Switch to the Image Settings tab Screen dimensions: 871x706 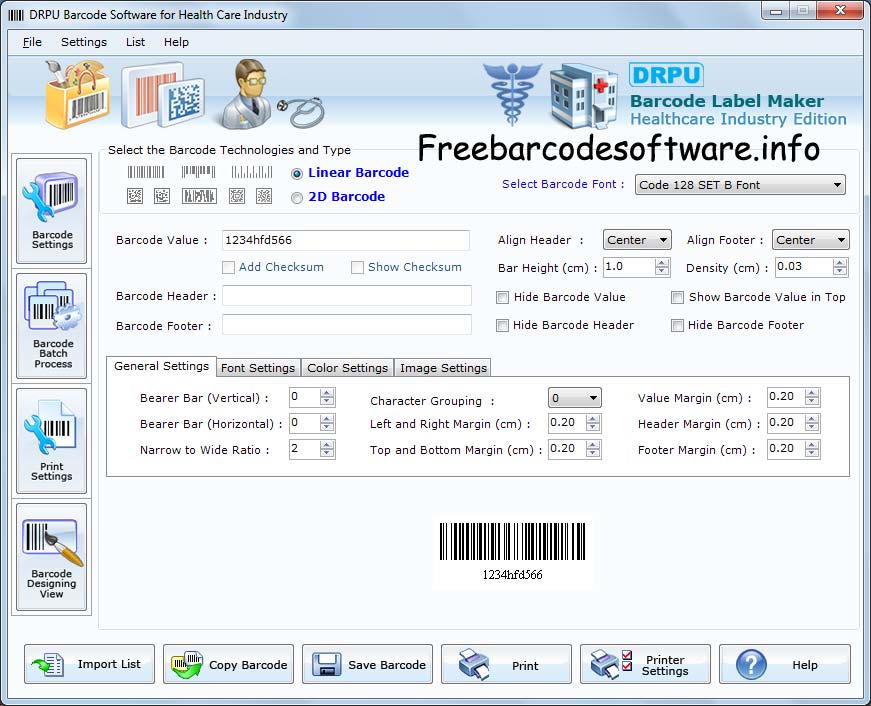(x=443, y=368)
